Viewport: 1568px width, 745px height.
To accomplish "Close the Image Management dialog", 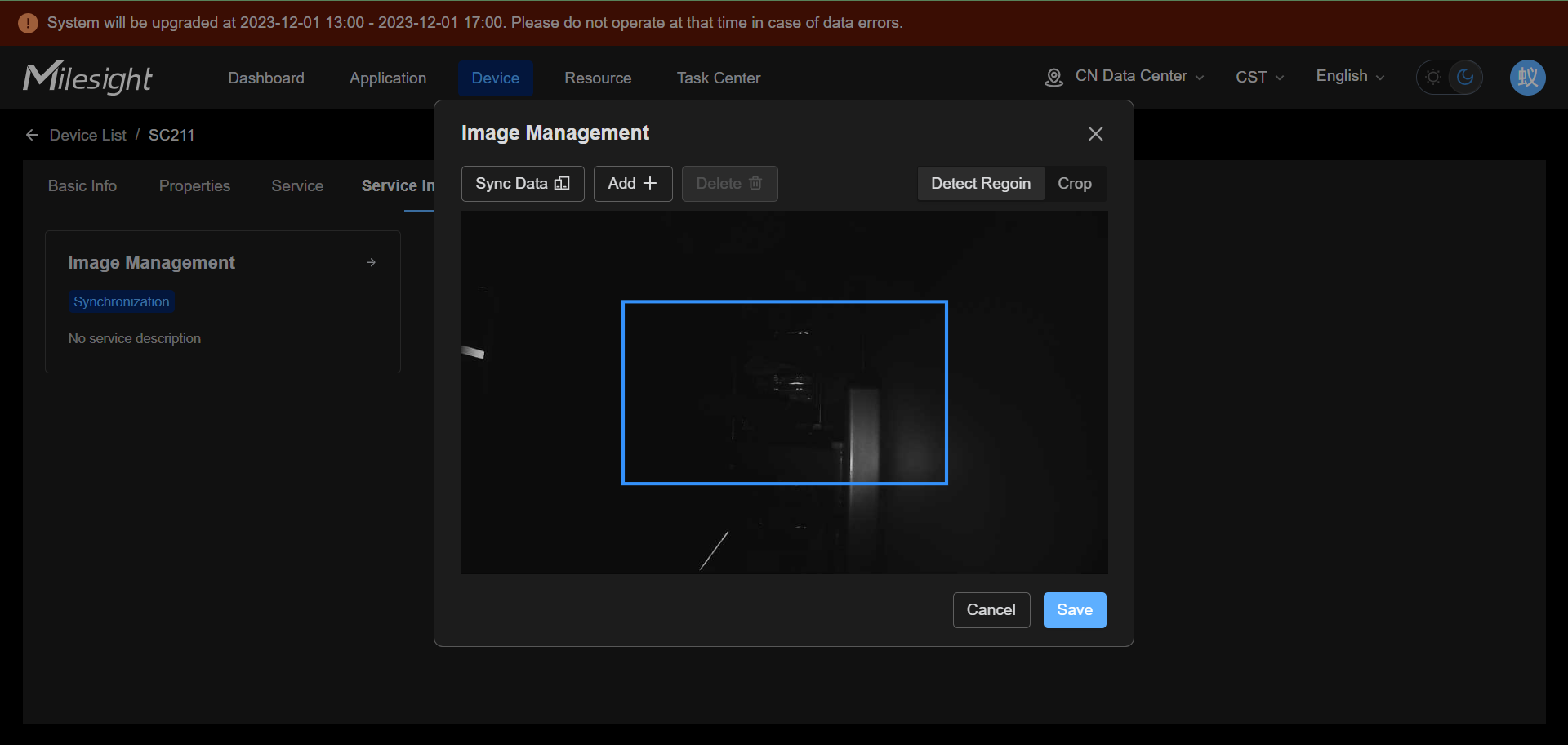I will tap(1095, 134).
